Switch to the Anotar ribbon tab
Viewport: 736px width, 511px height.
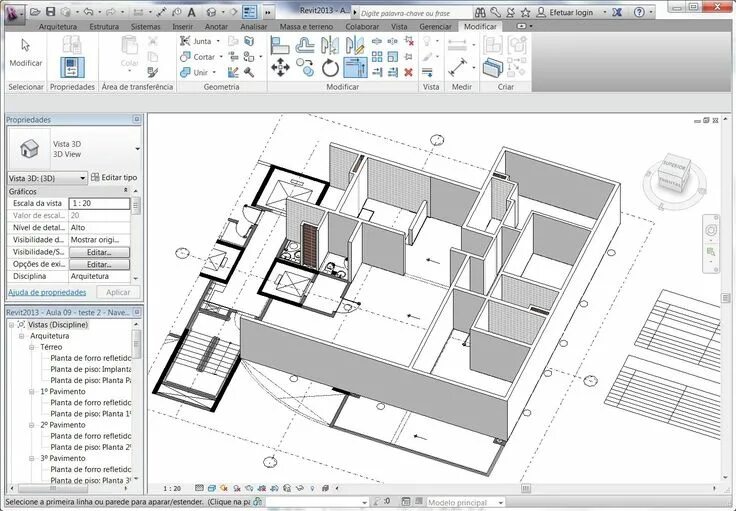pyautogui.click(x=216, y=27)
